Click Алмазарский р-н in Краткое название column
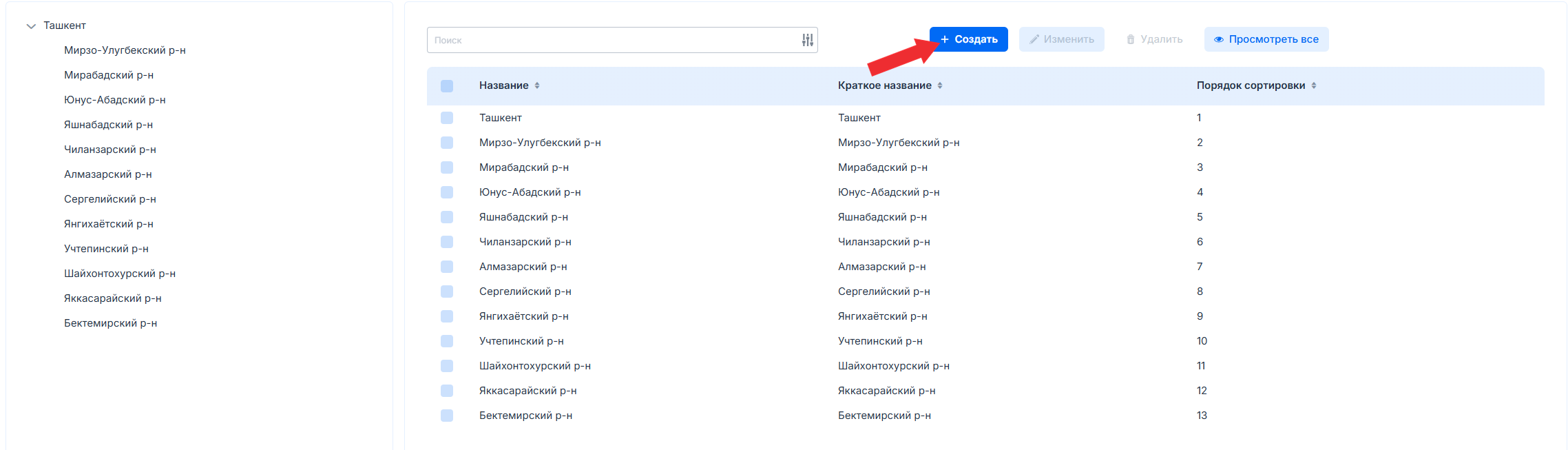 click(x=882, y=267)
